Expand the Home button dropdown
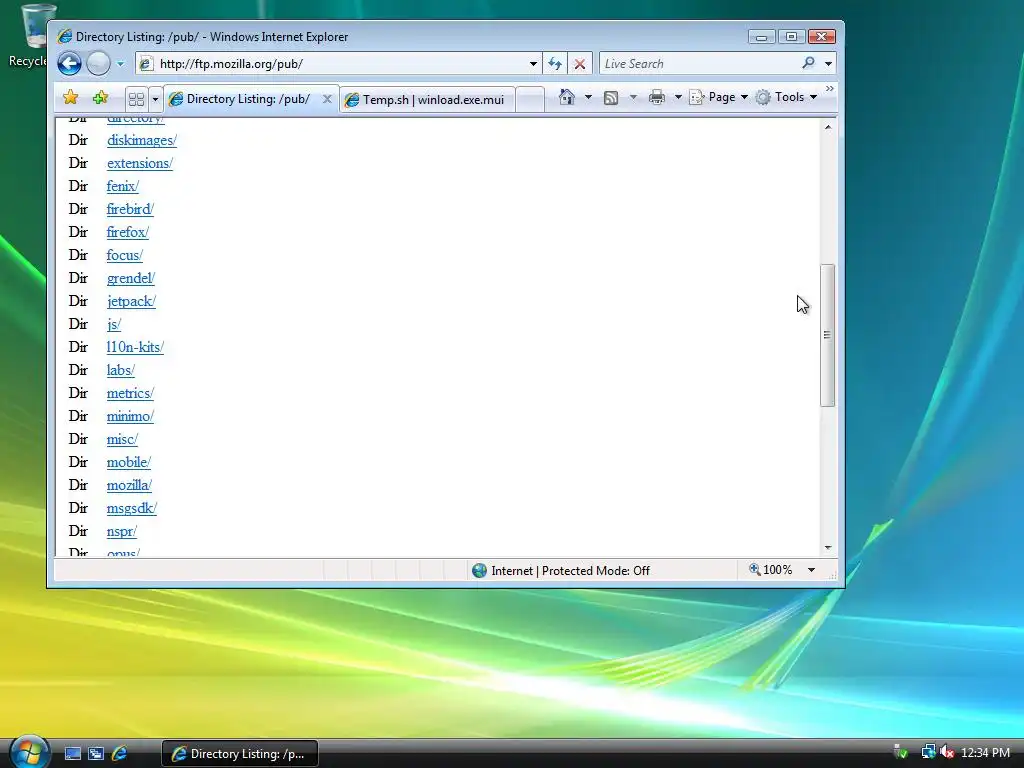Image resolution: width=1024 pixels, height=768 pixels. [588, 97]
